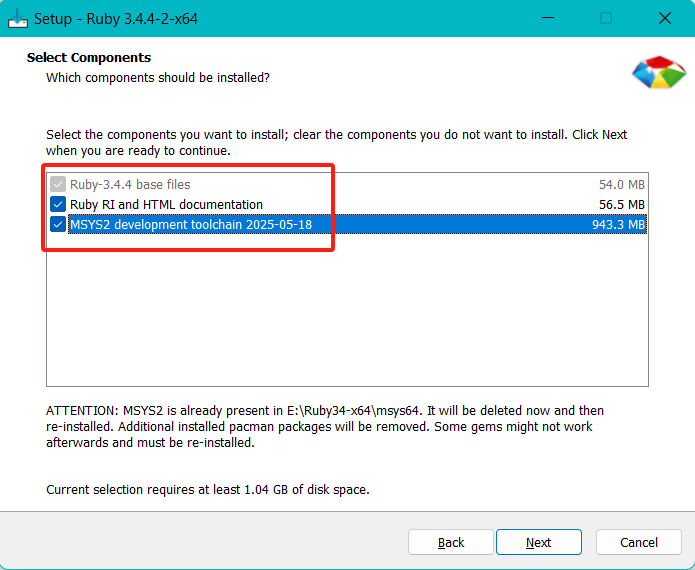Click the Setup - Ruby 3.4.4-2-x64 title
The width and height of the screenshot is (695, 570).
click(x=116, y=19)
